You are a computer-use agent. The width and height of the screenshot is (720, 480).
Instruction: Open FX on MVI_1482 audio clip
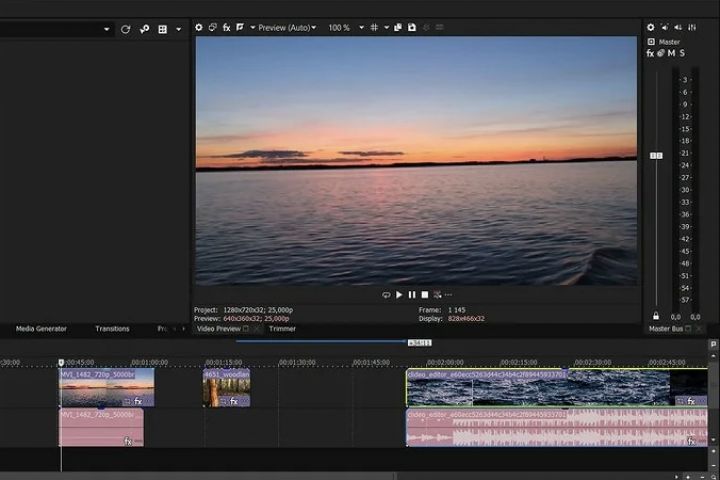[x=128, y=441]
